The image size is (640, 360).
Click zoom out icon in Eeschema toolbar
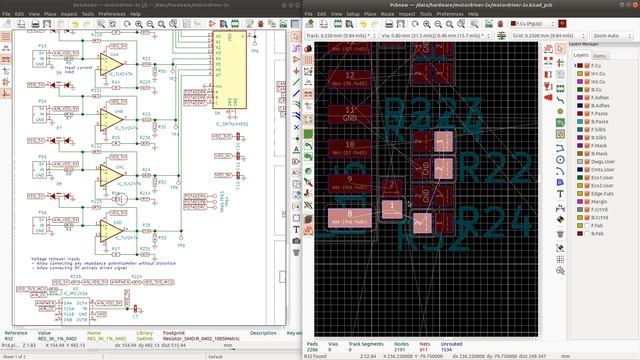[150, 24]
